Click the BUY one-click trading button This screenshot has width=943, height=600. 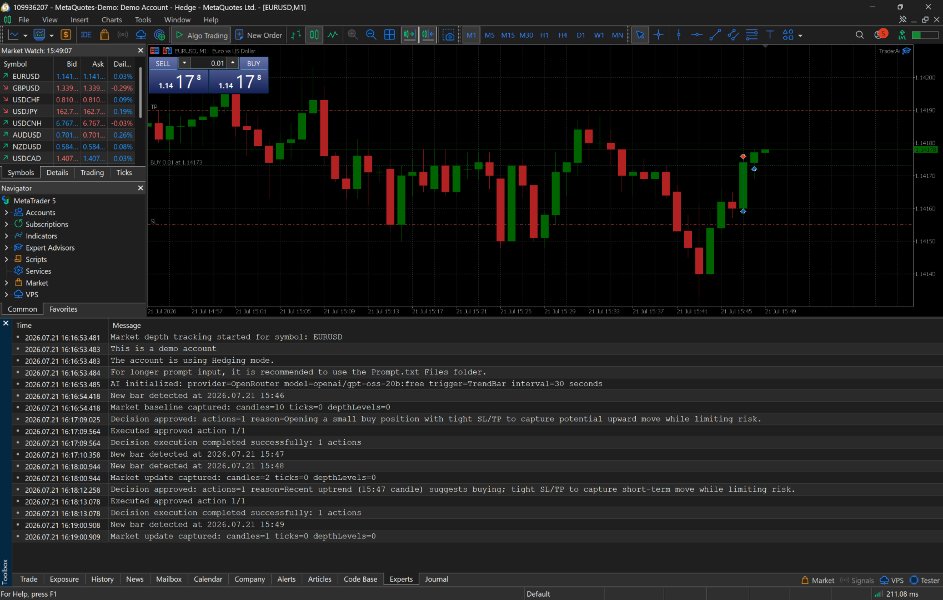tap(238, 75)
